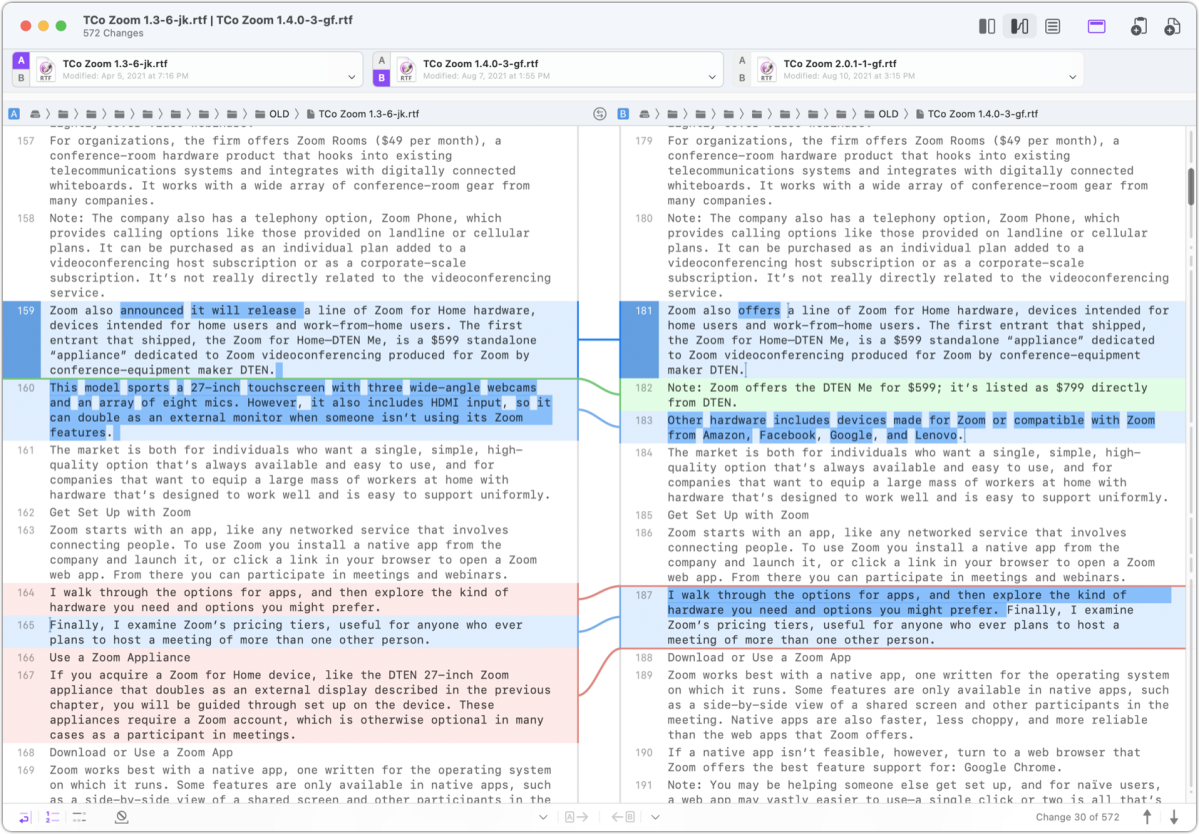Viewport: 1199px width, 834px height.
Task: Select the TCo Zoom 1.4.0-3-gf.rtf file card
Action: (548, 70)
